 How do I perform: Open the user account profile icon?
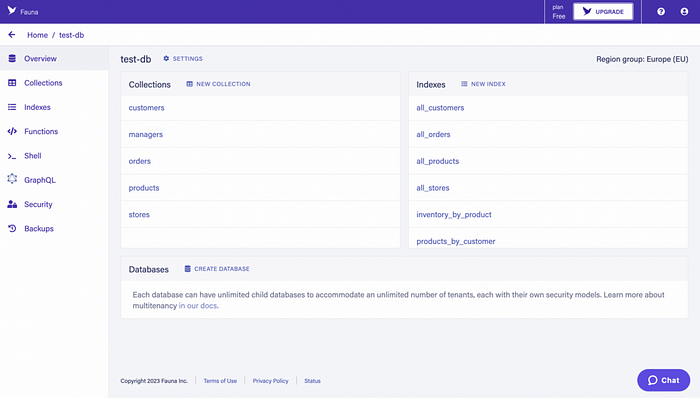pyautogui.click(x=684, y=12)
